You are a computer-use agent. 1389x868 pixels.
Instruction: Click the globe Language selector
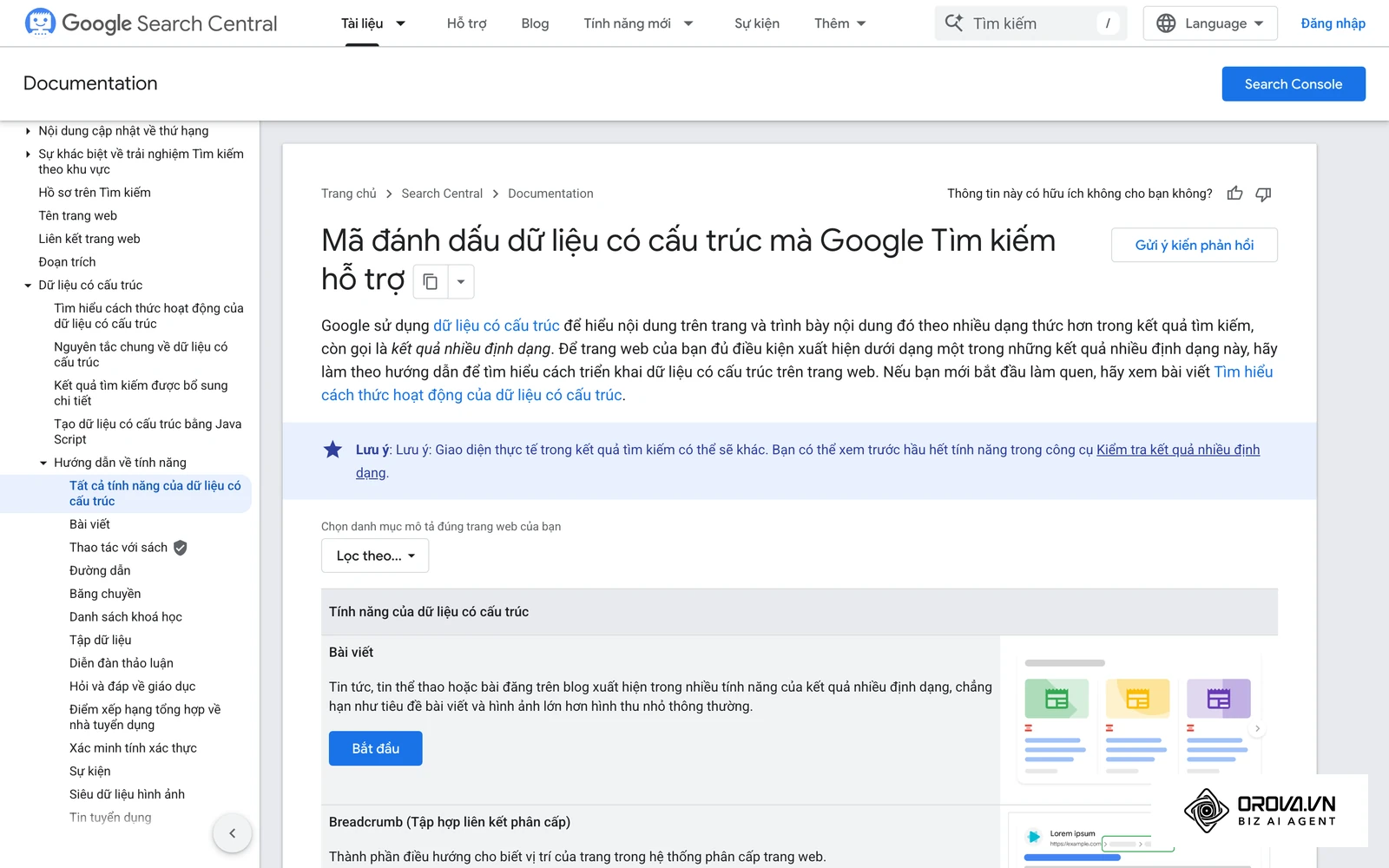tap(1210, 23)
